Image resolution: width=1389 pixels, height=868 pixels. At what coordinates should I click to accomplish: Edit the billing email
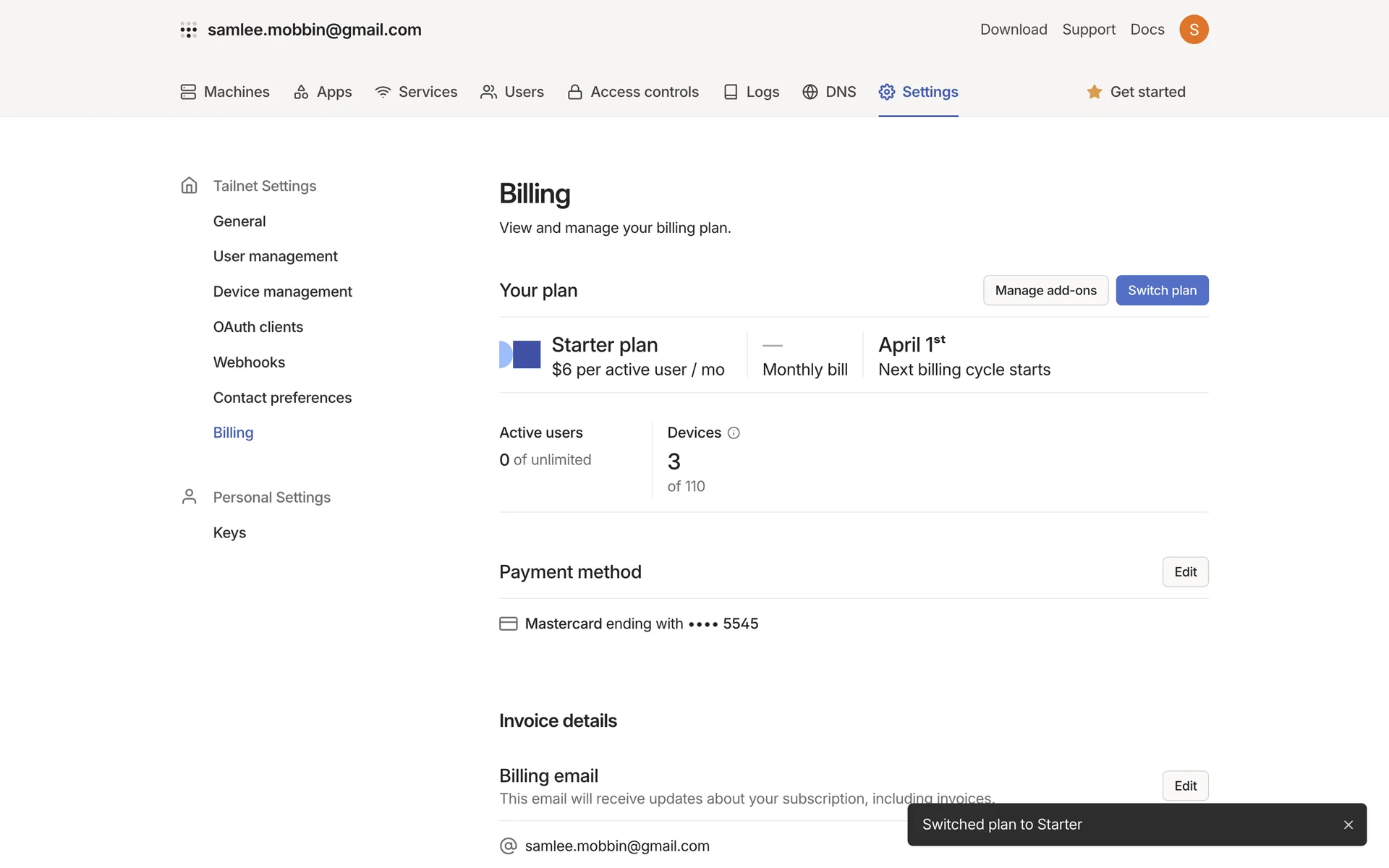[x=1185, y=786]
